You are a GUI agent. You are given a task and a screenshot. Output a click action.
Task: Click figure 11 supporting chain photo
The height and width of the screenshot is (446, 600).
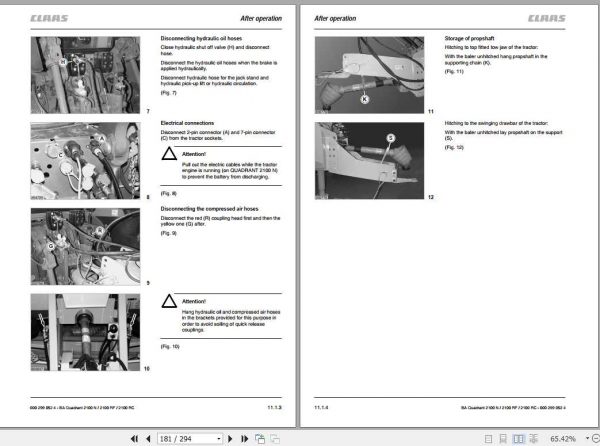(x=369, y=75)
